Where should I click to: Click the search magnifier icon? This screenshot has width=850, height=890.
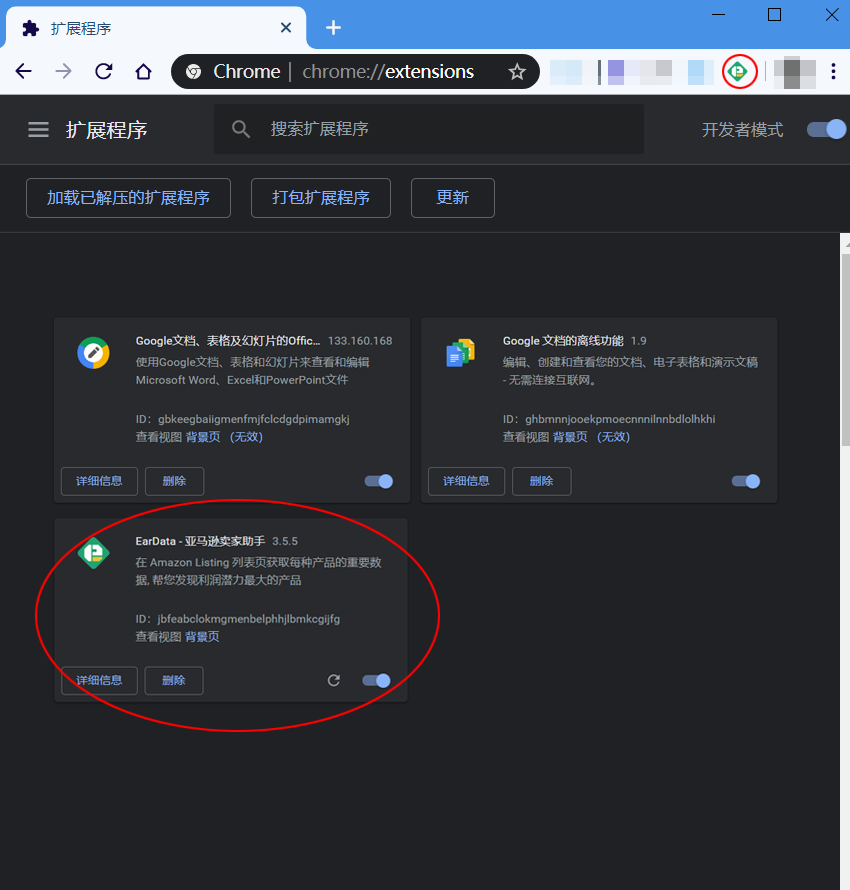point(241,129)
